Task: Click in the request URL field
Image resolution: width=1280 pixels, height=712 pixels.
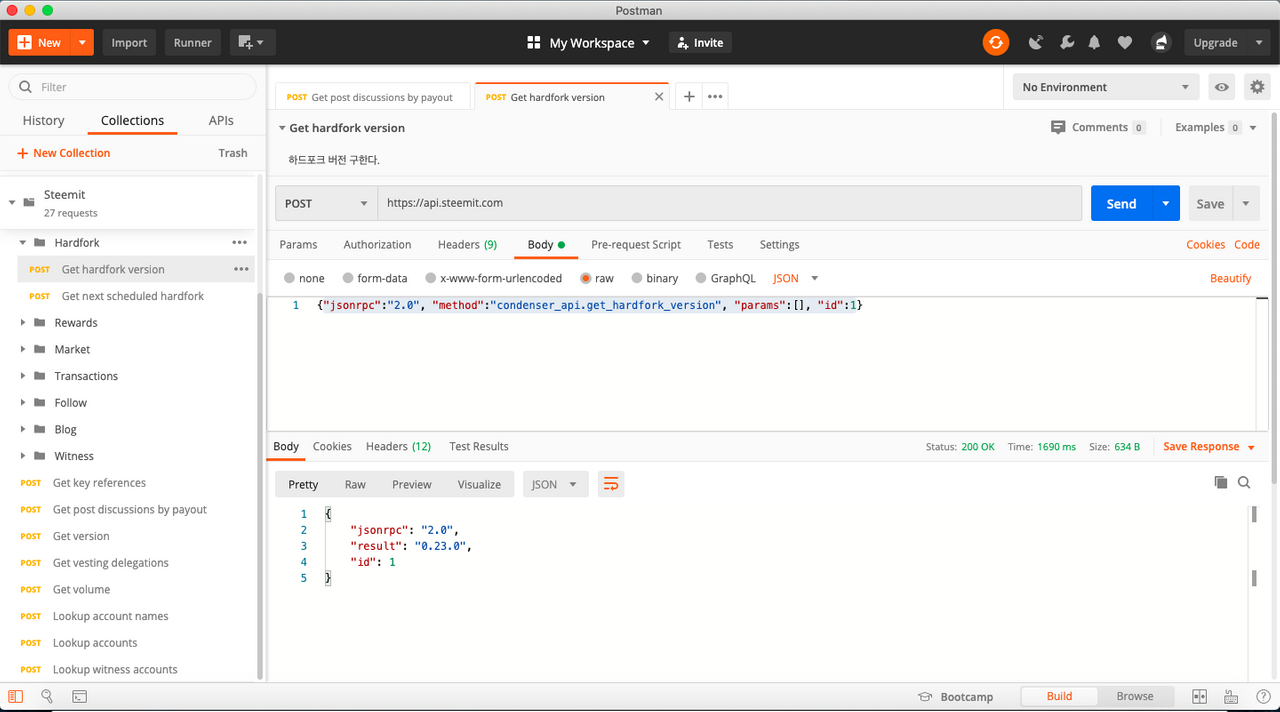Action: click(x=729, y=203)
